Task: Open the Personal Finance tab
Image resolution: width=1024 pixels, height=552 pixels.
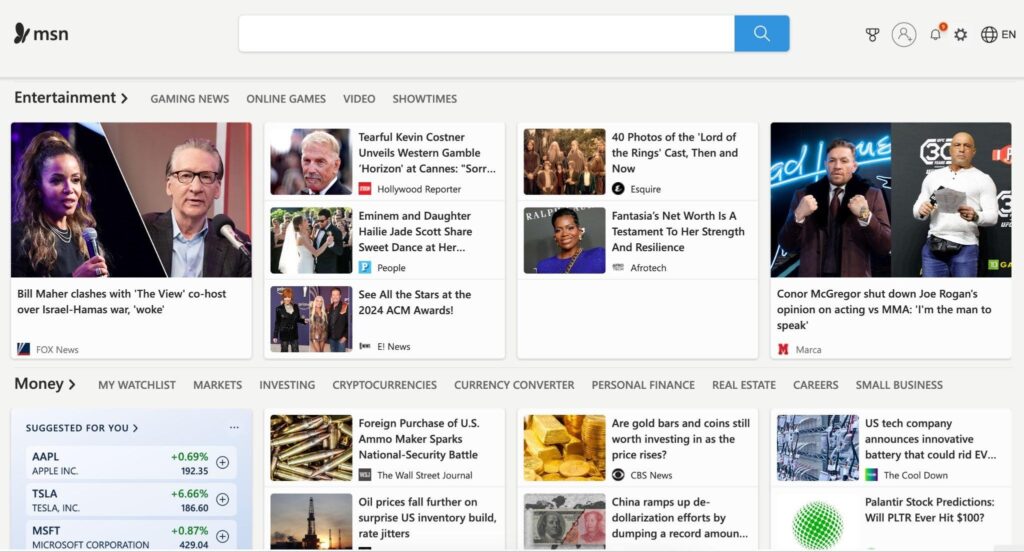Action: tap(643, 385)
